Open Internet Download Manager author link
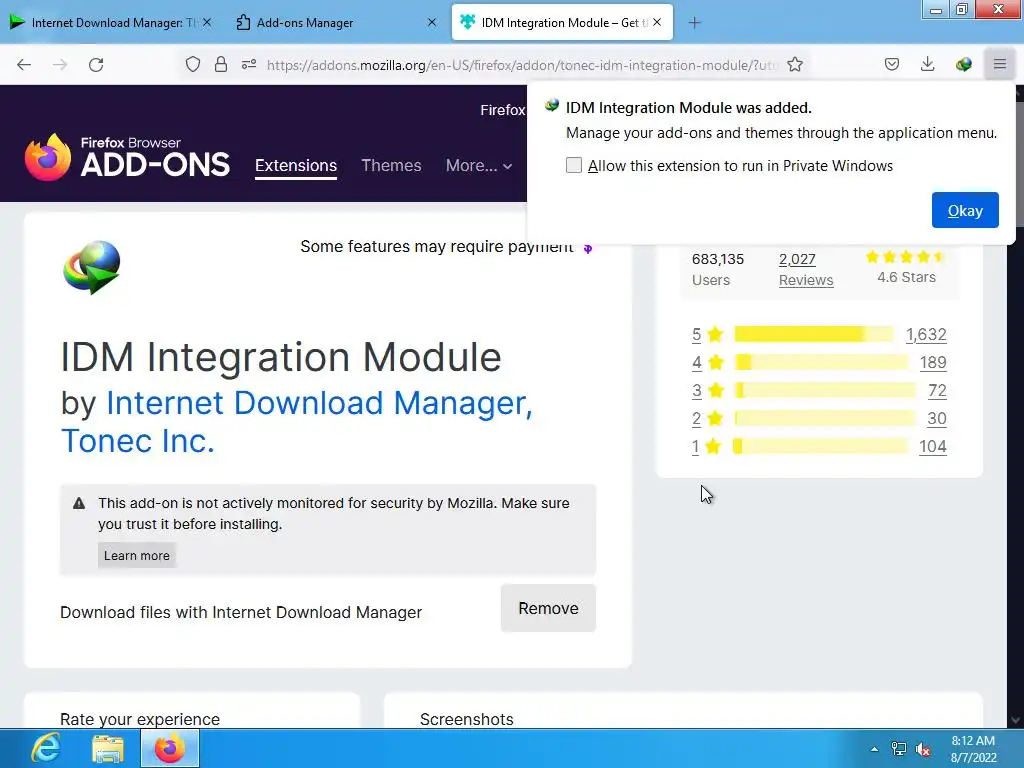 [319, 402]
